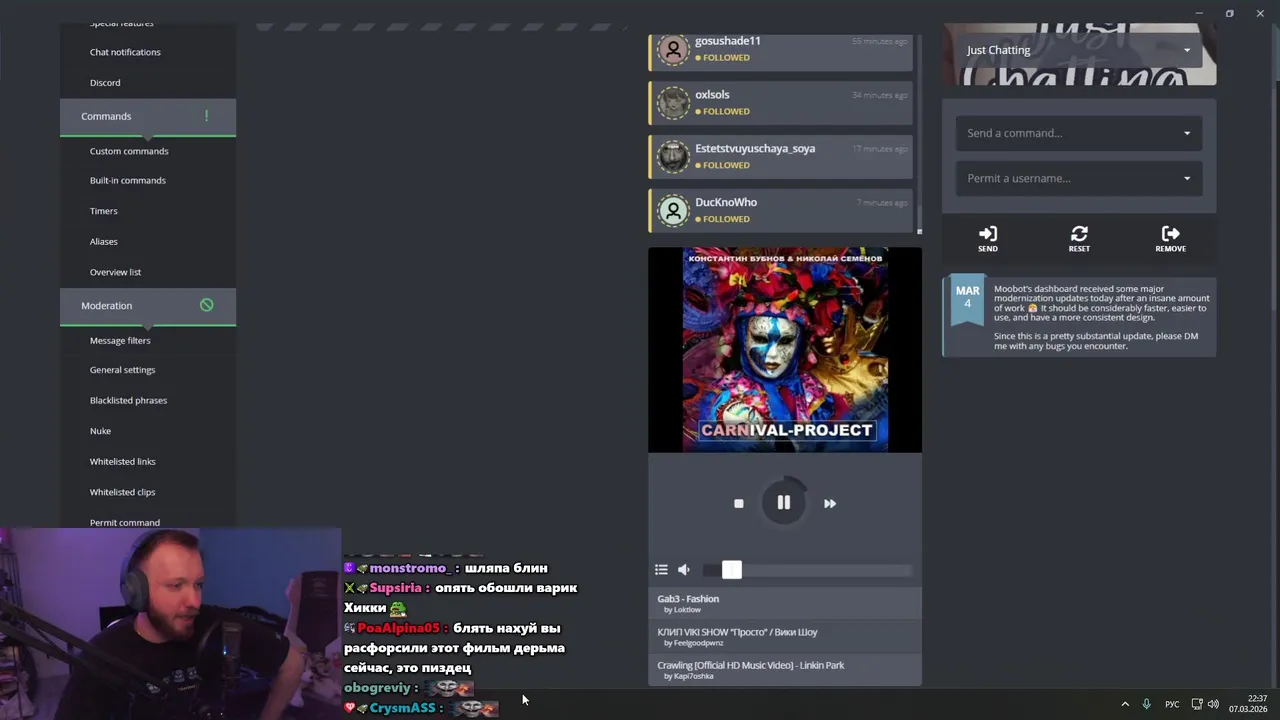Open Blacklisted phrases page

tap(129, 400)
